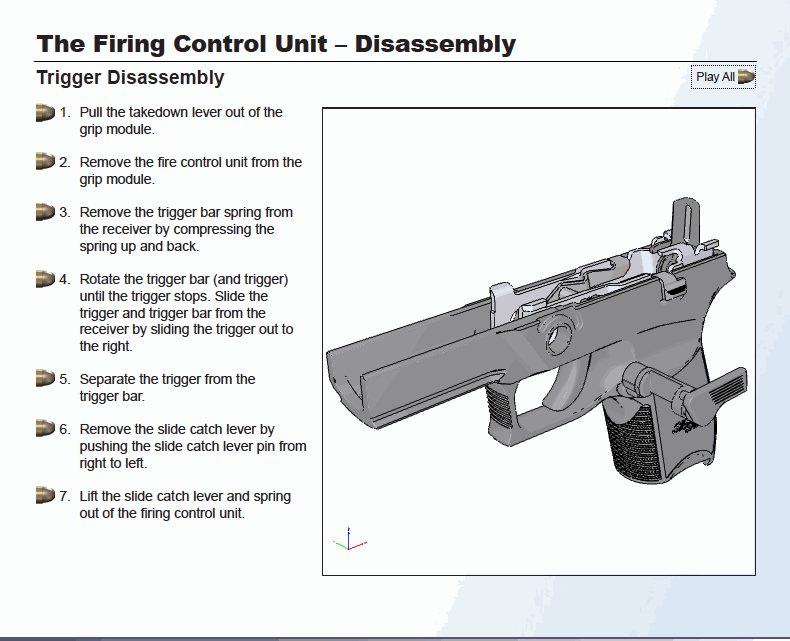Click the bullet icon for step 1
This screenshot has height=641, width=790.
(x=45, y=113)
